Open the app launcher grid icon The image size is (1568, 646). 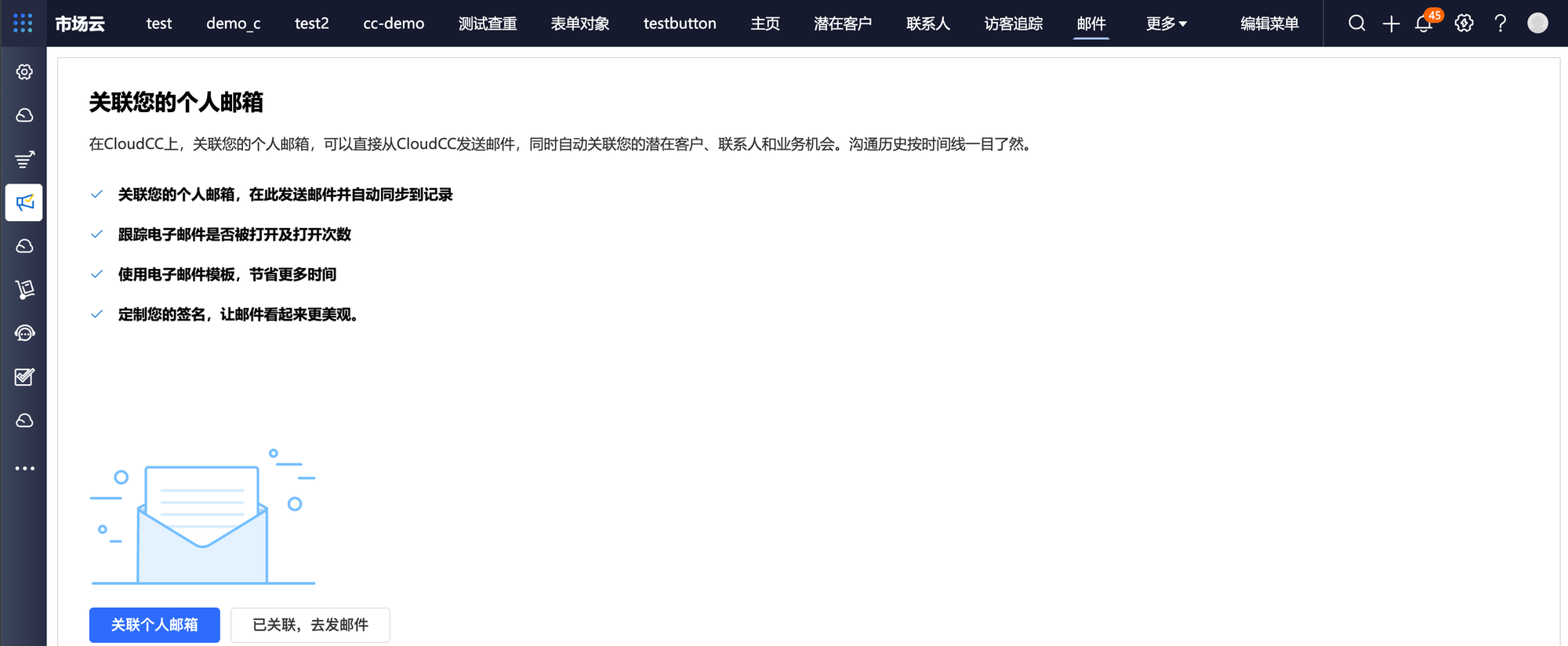tap(23, 24)
